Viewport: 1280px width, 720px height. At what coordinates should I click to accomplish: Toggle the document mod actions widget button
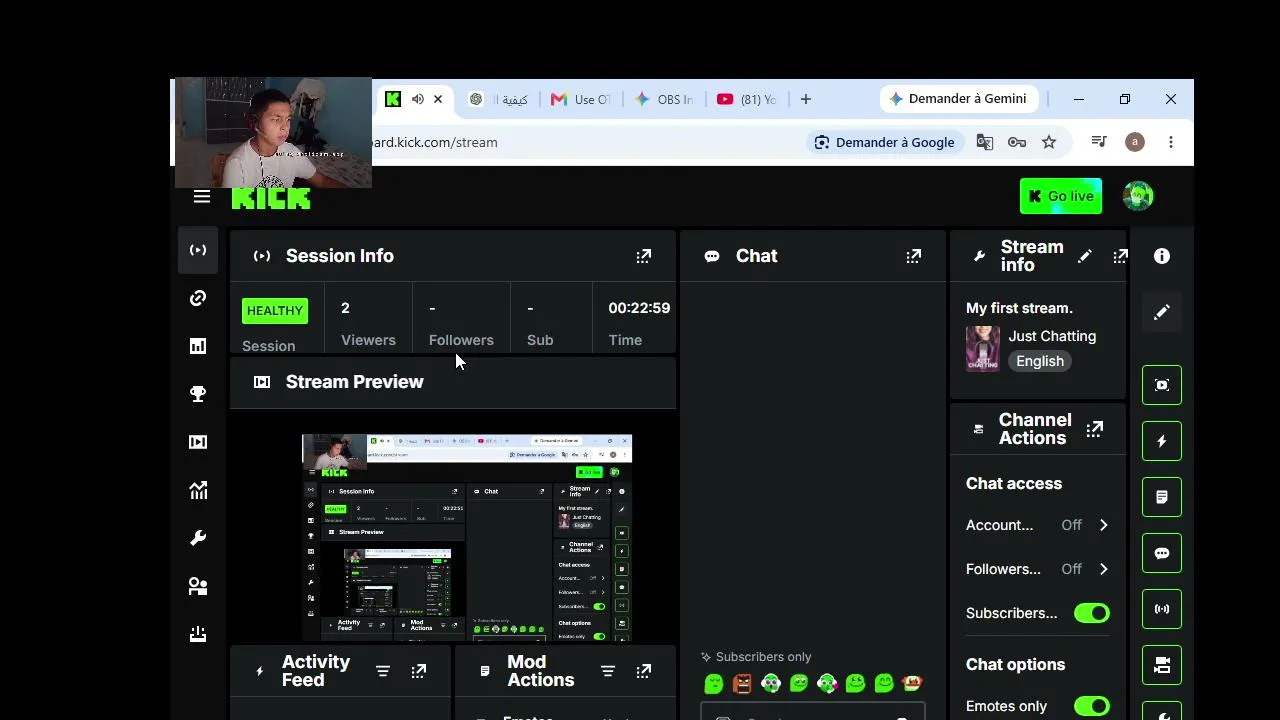(1162, 497)
